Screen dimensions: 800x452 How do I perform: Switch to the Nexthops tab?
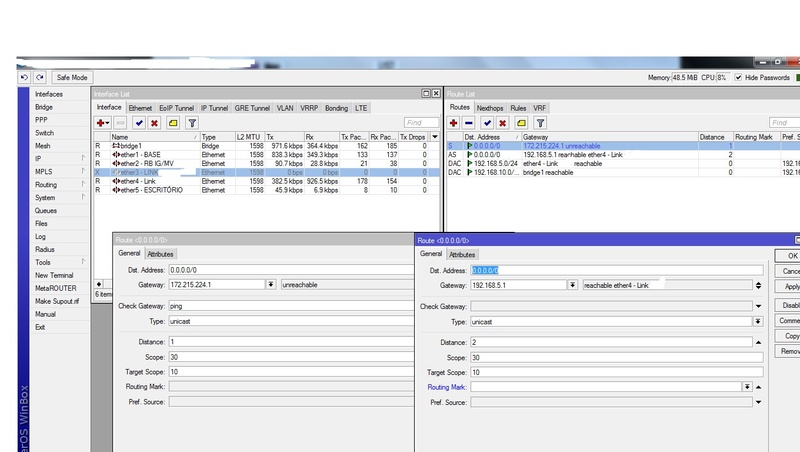pyautogui.click(x=489, y=107)
